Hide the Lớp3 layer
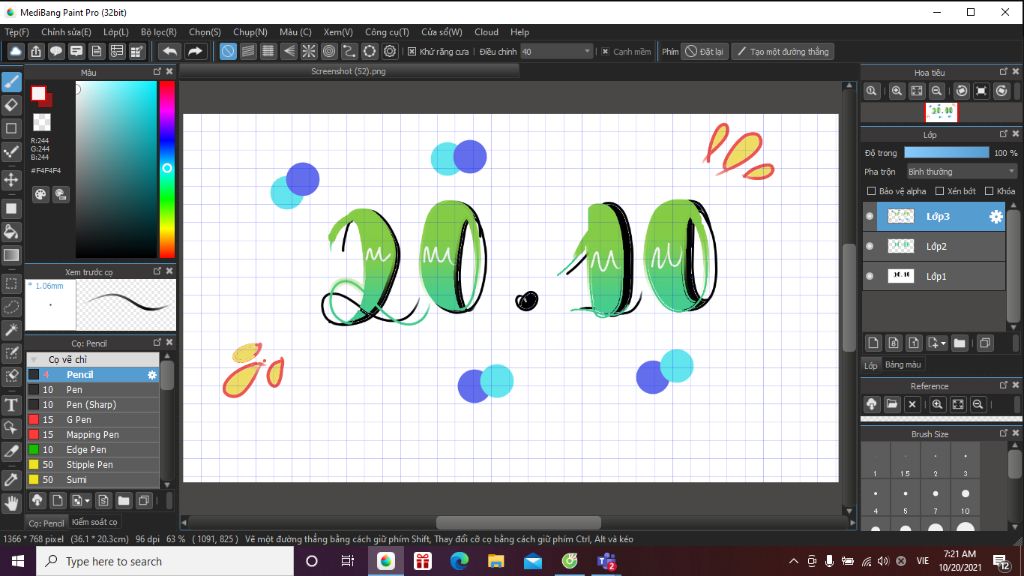Image resolution: width=1024 pixels, height=576 pixels. [x=870, y=216]
